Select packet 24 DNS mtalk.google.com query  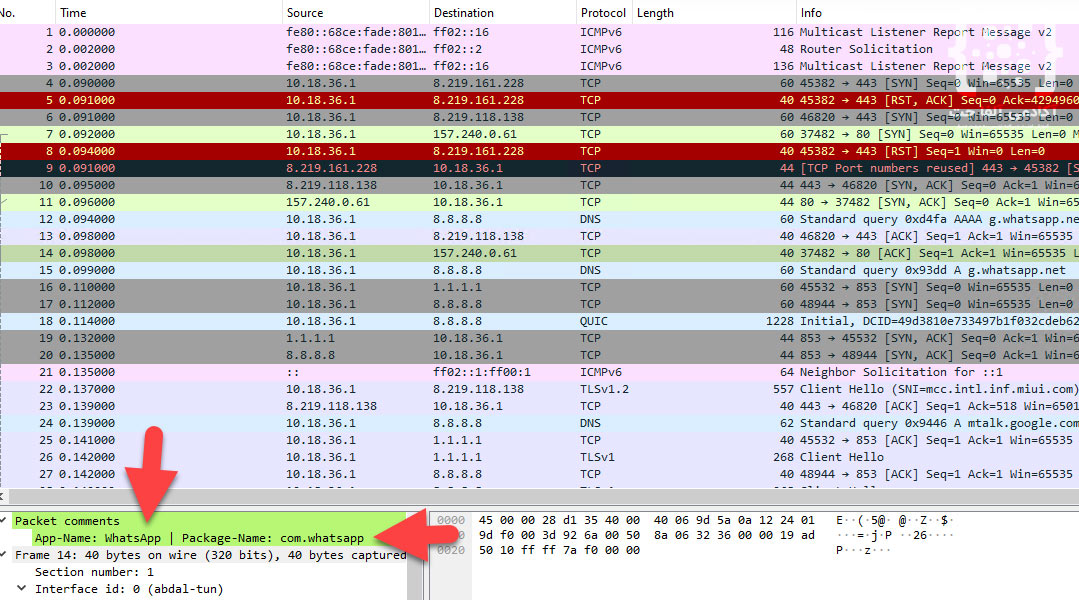(540, 423)
